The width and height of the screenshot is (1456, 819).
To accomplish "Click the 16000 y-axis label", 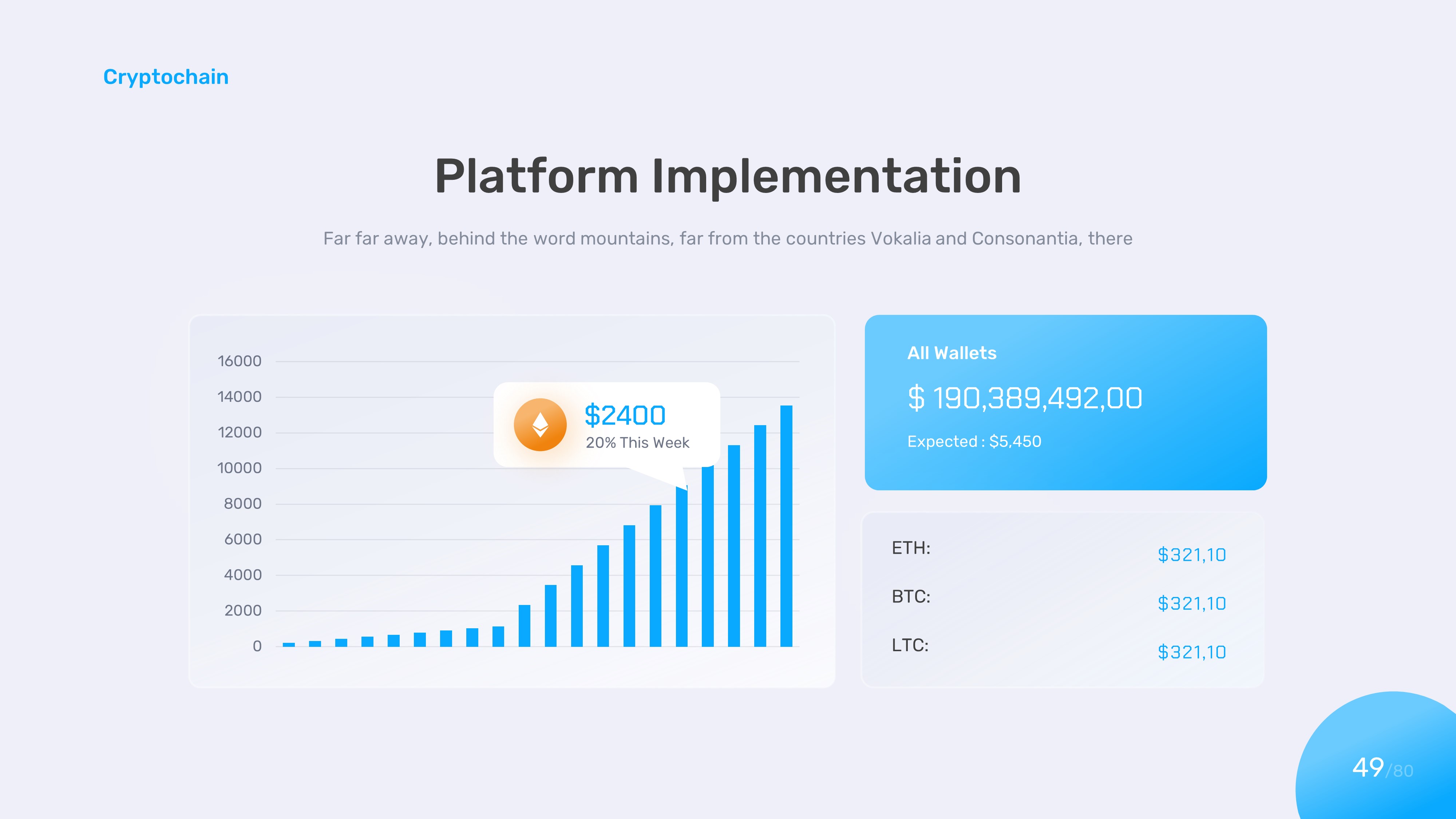I will tap(239, 361).
